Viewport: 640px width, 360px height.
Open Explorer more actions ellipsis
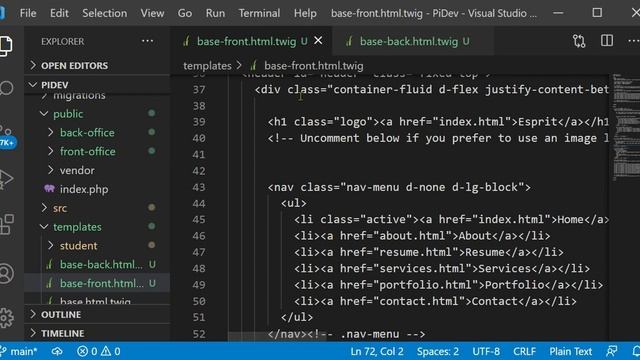(147, 41)
